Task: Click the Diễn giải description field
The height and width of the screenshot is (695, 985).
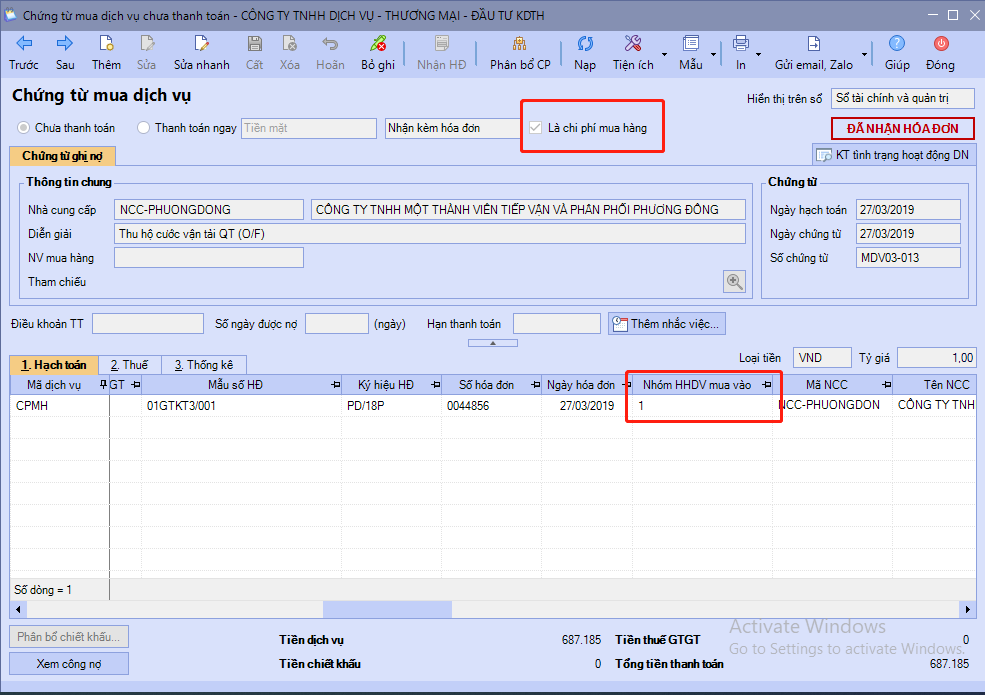Action: click(430, 234)
